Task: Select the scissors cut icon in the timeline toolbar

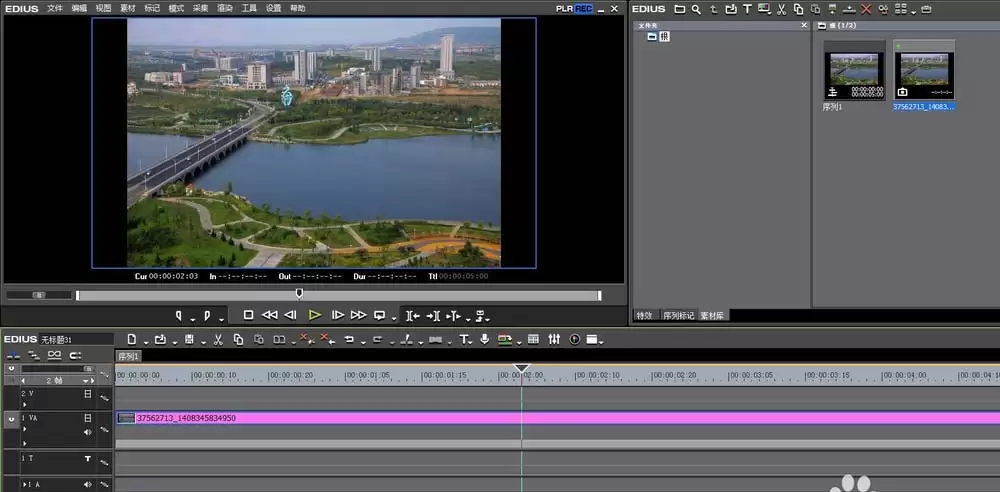Action: (x=218, y=339)
